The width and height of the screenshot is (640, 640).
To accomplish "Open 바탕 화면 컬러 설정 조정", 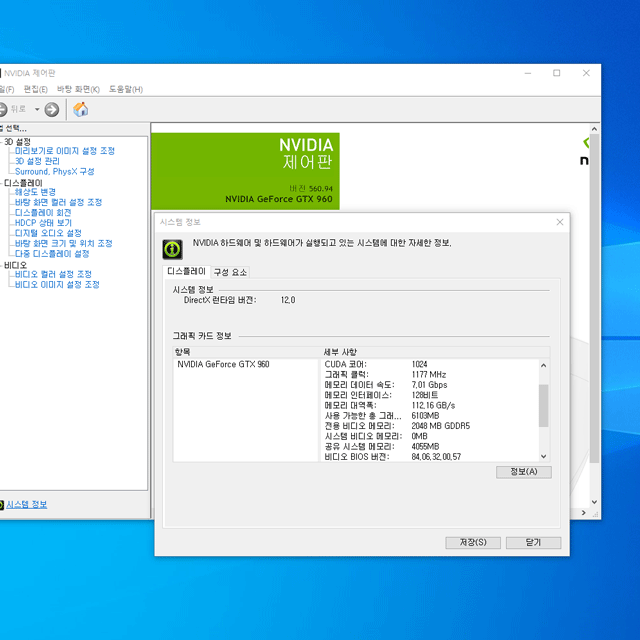I will coord(58,202).
